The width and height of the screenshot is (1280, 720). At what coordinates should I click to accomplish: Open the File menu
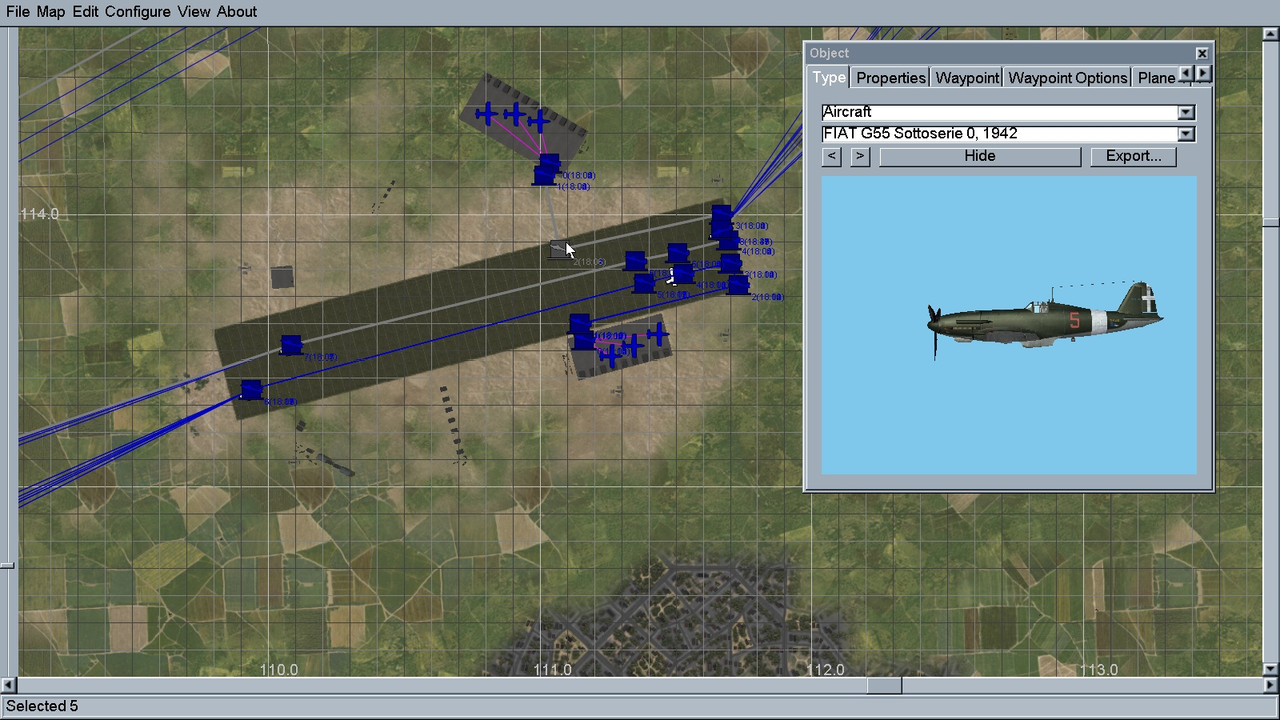pyautogui.click(x=18, y=12)
